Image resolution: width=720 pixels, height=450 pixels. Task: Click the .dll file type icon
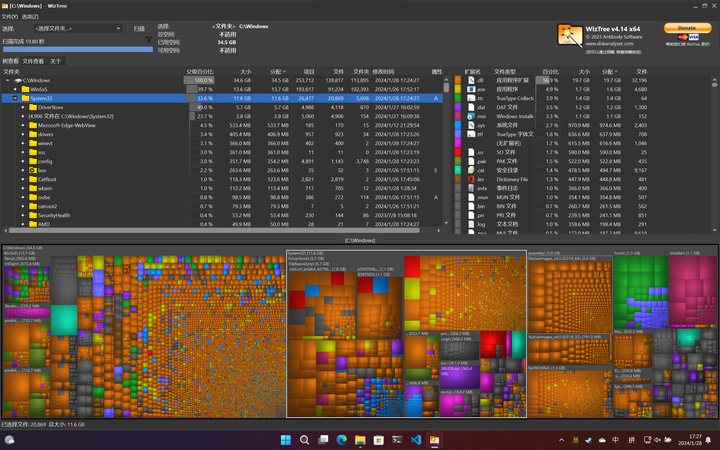point(473,80)
